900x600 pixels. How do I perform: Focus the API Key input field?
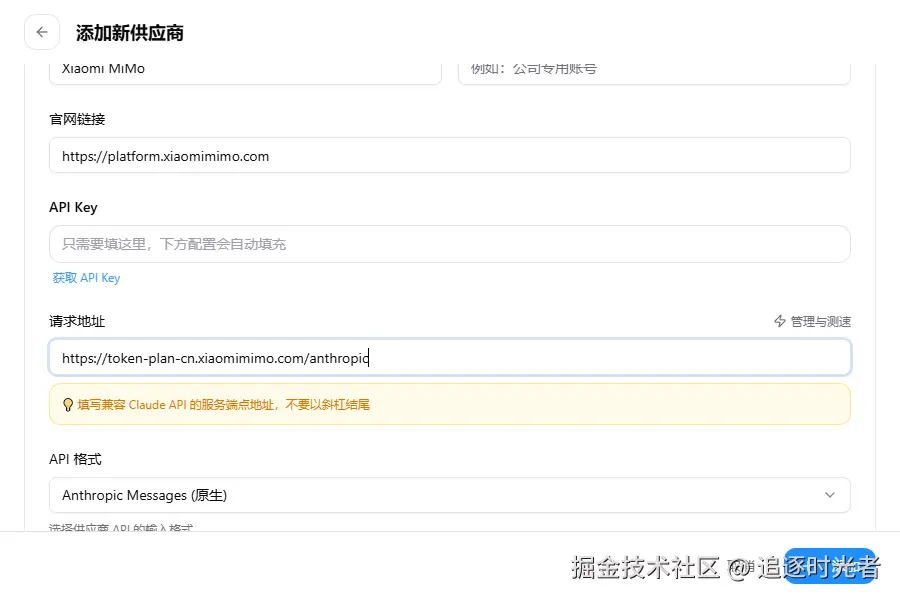(x=450, y=244)
